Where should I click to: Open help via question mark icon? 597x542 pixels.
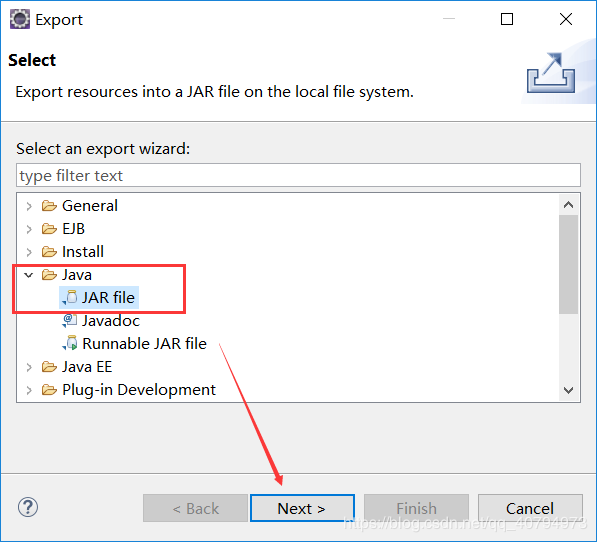pos(28,507)
